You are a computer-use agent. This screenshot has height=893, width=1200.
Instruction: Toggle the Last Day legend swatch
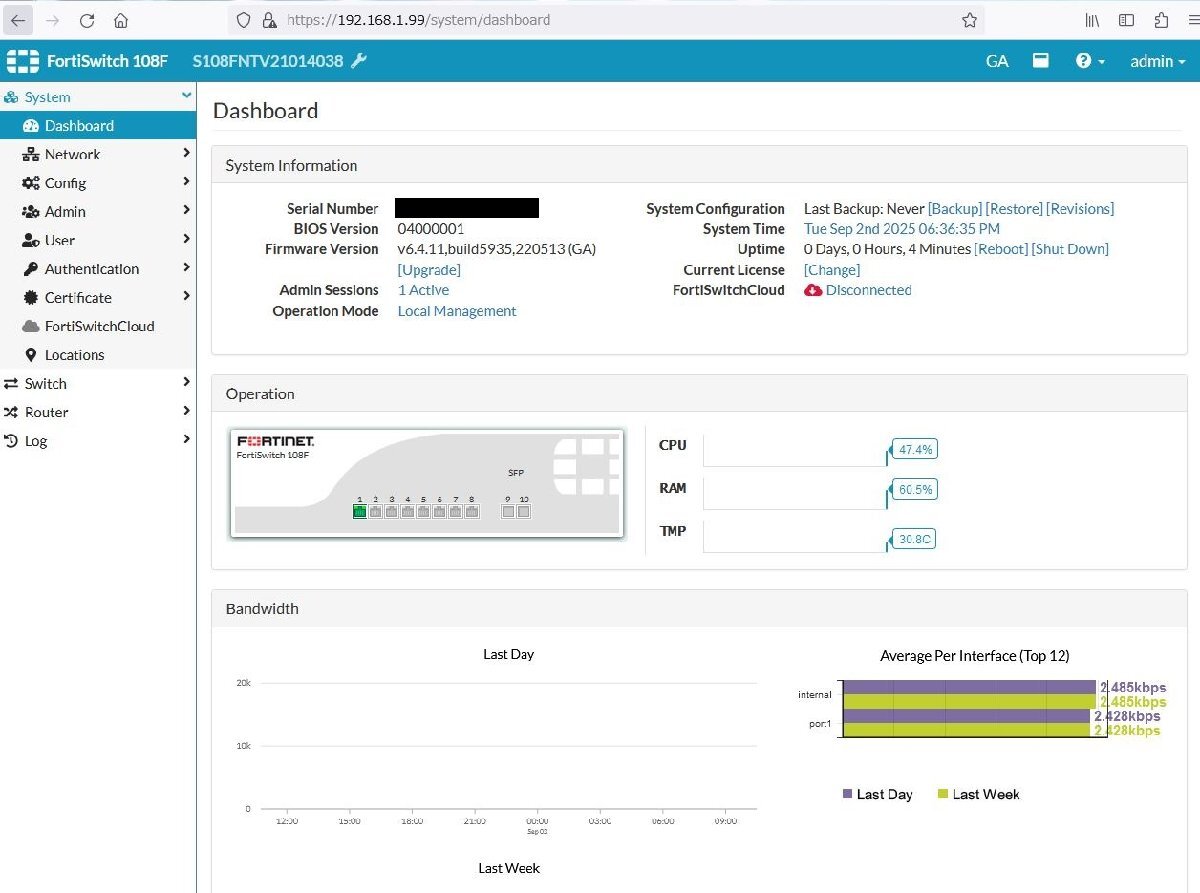849,794
